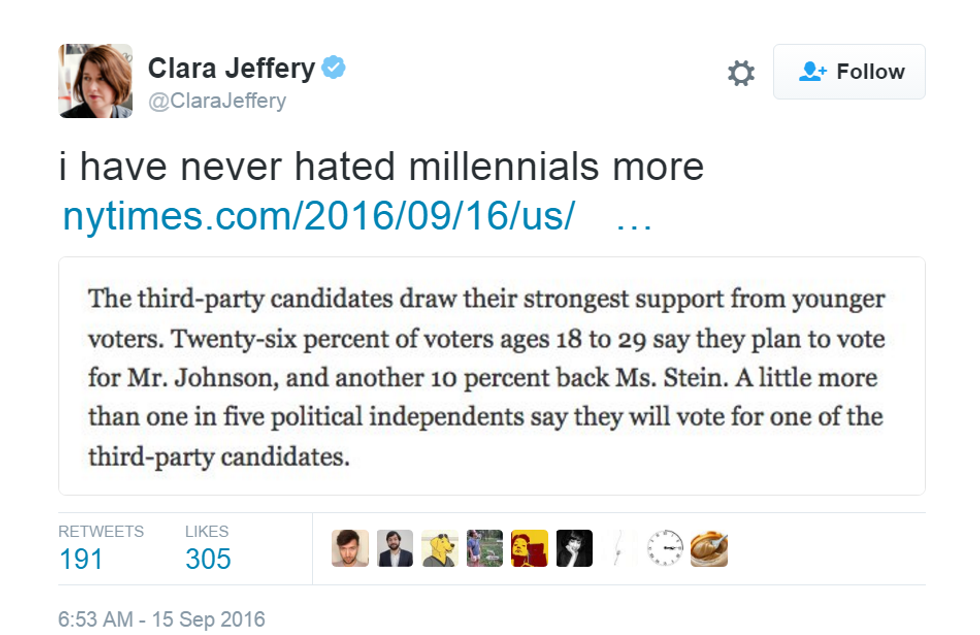The height and width of the screenshot is (635, 980).
Task: Open the Clara Jeffery display name link
Action: pyautogui.click(x=231, y=68)
